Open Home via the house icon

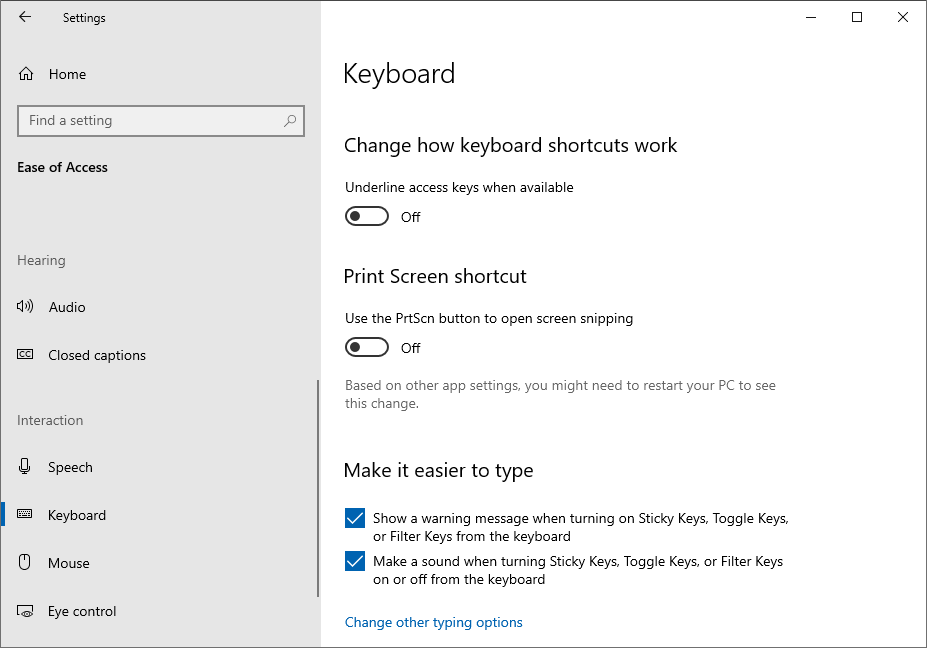coord(26,74)
